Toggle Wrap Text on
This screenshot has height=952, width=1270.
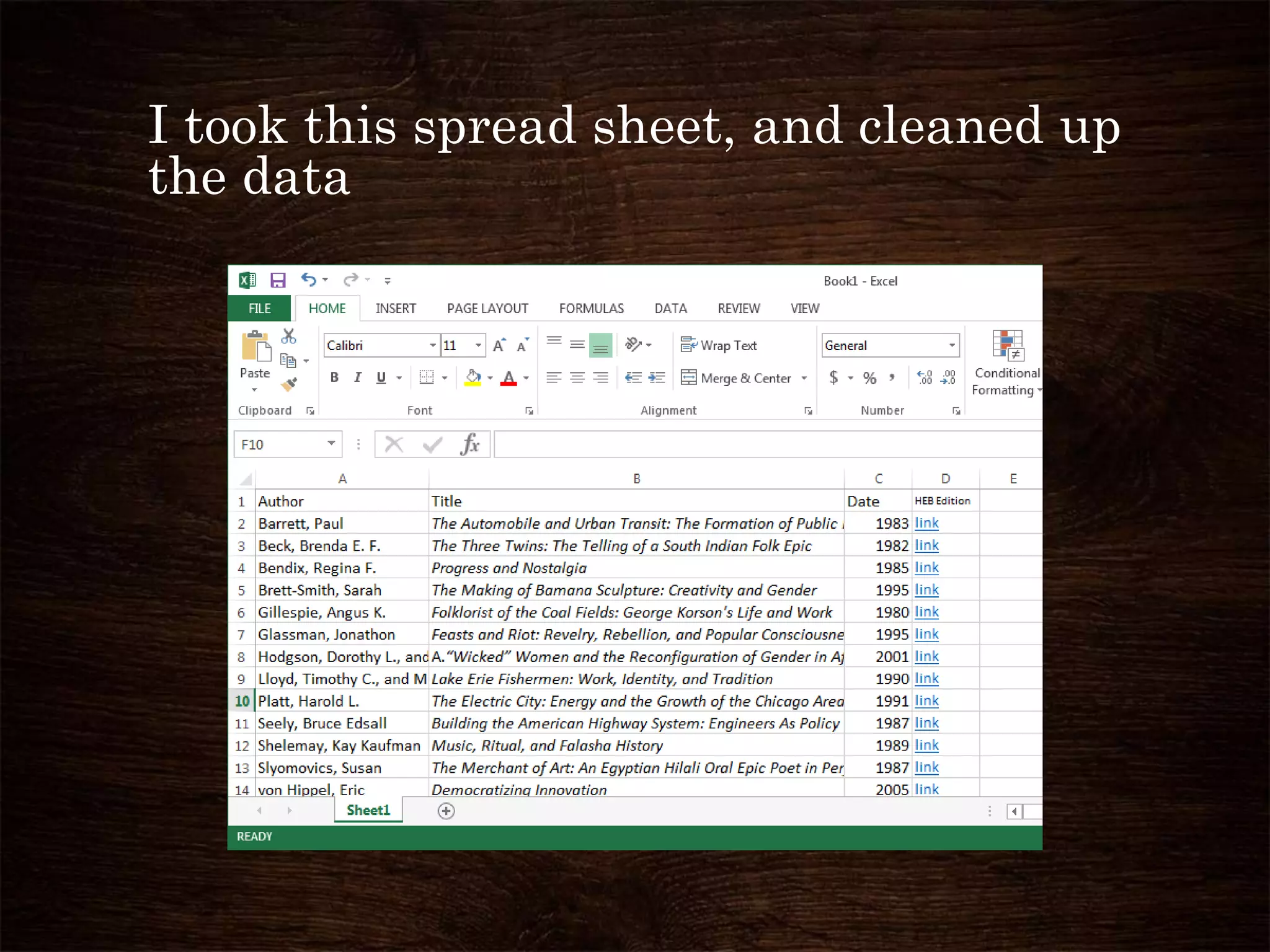(719, 345)
